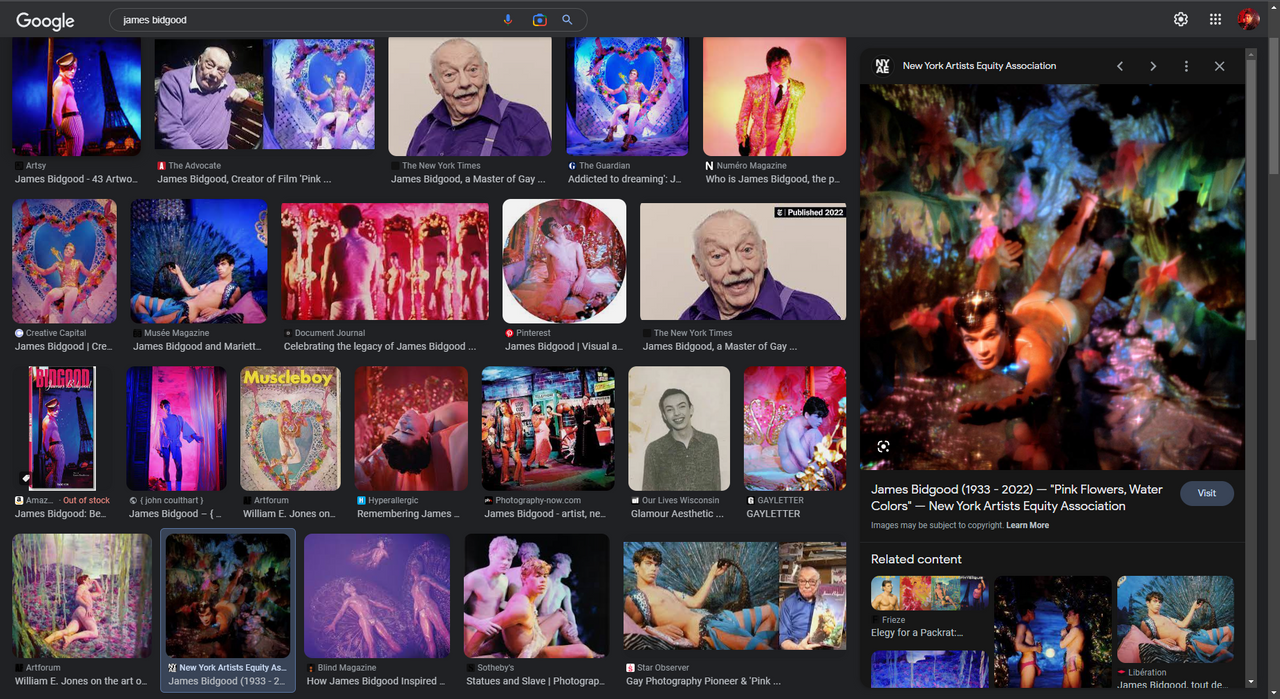
Task: Open the Amazon Bidgood book cover thumbnail
Action: pos(62,428)
